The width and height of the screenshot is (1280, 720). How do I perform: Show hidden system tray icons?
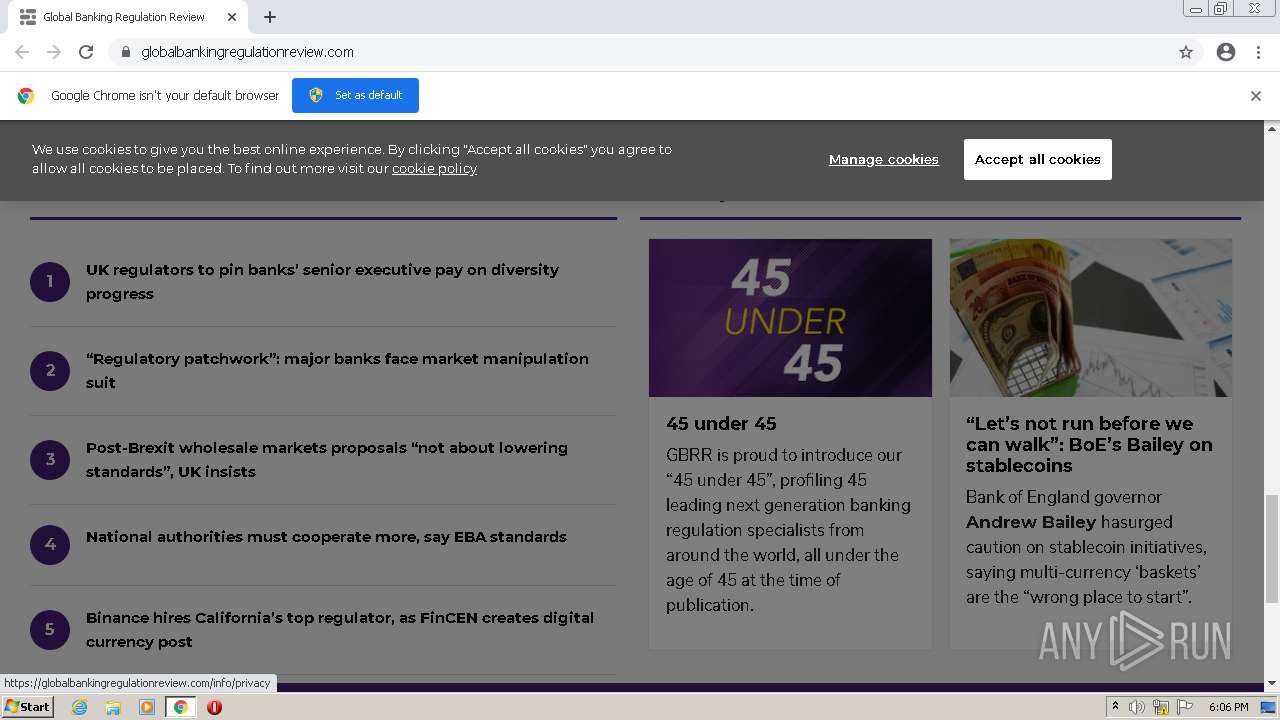(x=1115, y=707)
